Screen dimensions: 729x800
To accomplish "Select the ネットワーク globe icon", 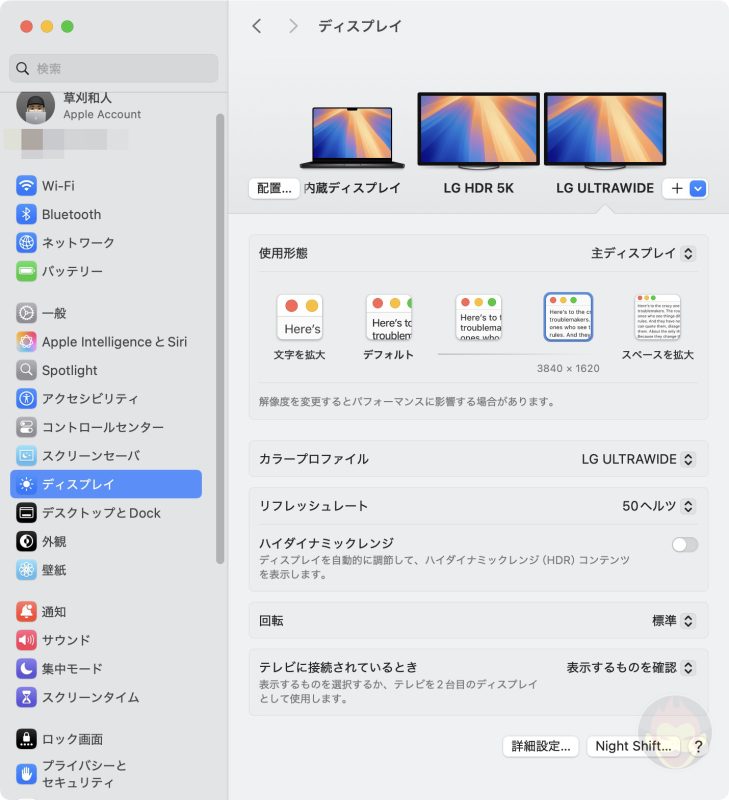I will 26,242.
